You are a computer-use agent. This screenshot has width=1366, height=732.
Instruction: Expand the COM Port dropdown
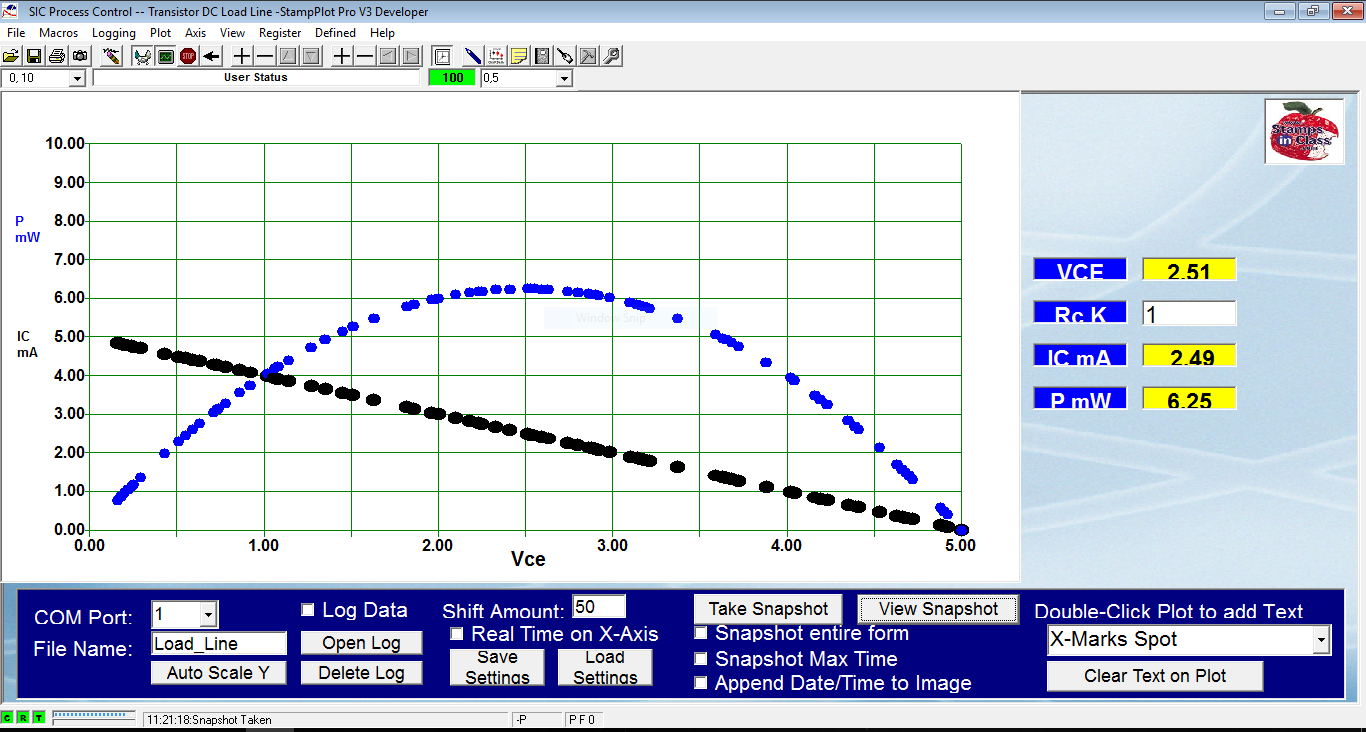click(x=208, y=614)
